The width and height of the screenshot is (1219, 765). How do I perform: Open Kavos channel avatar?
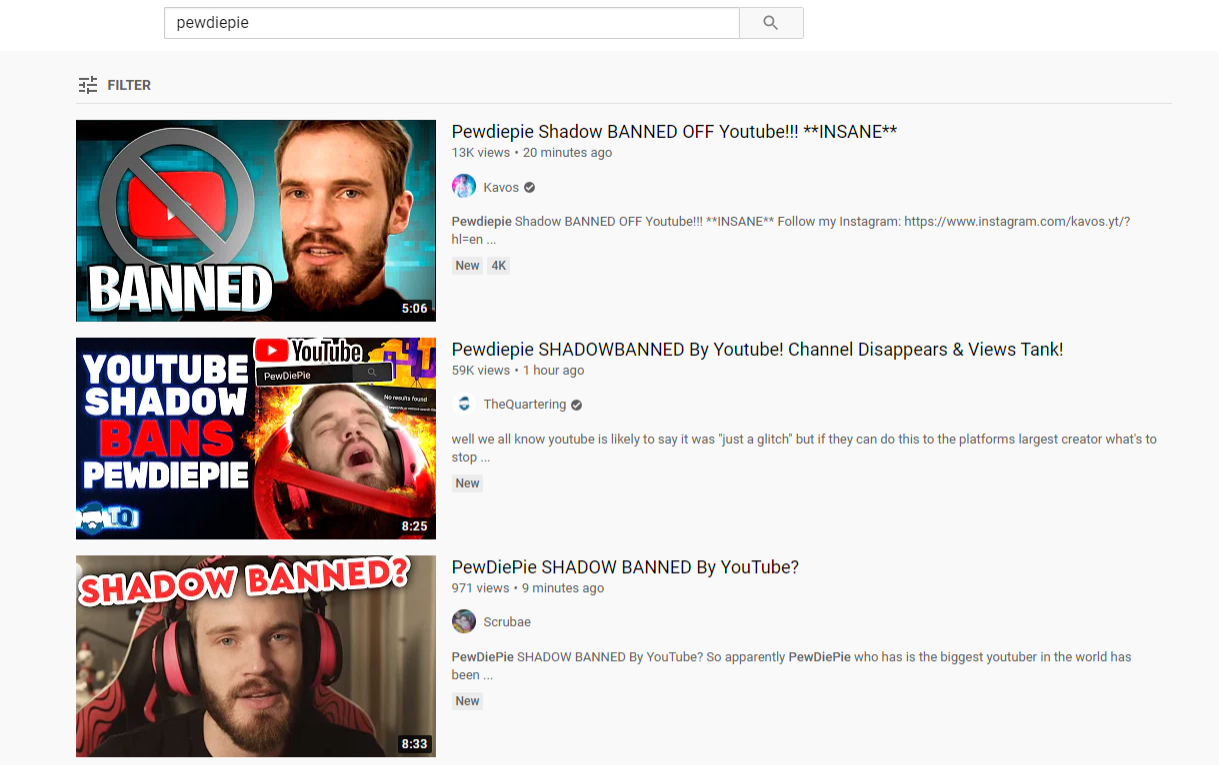[464, 187]
